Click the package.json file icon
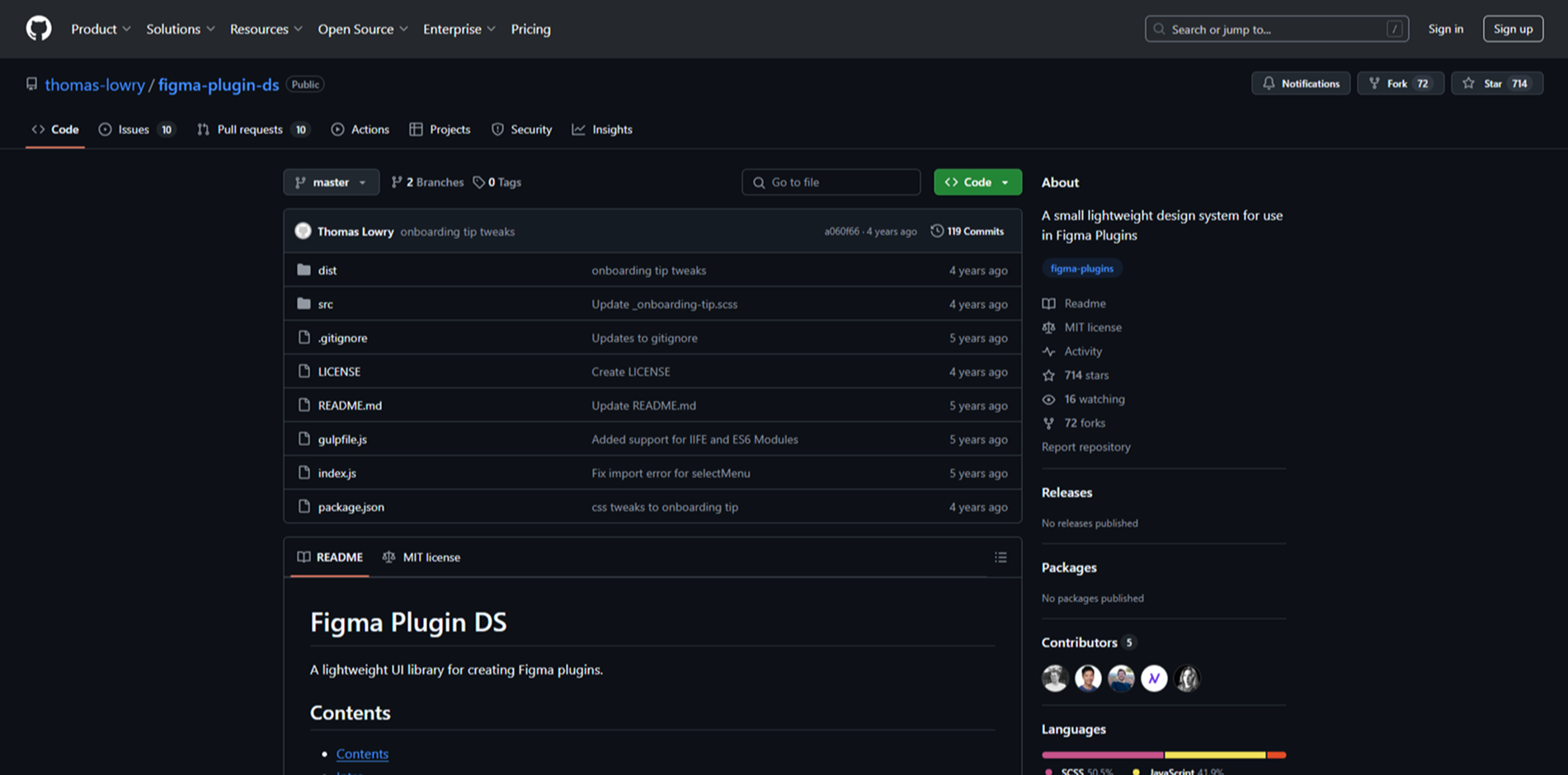The width and height of the screenshot is (1568, 775). pyautogui.click(x=304, y=506)
